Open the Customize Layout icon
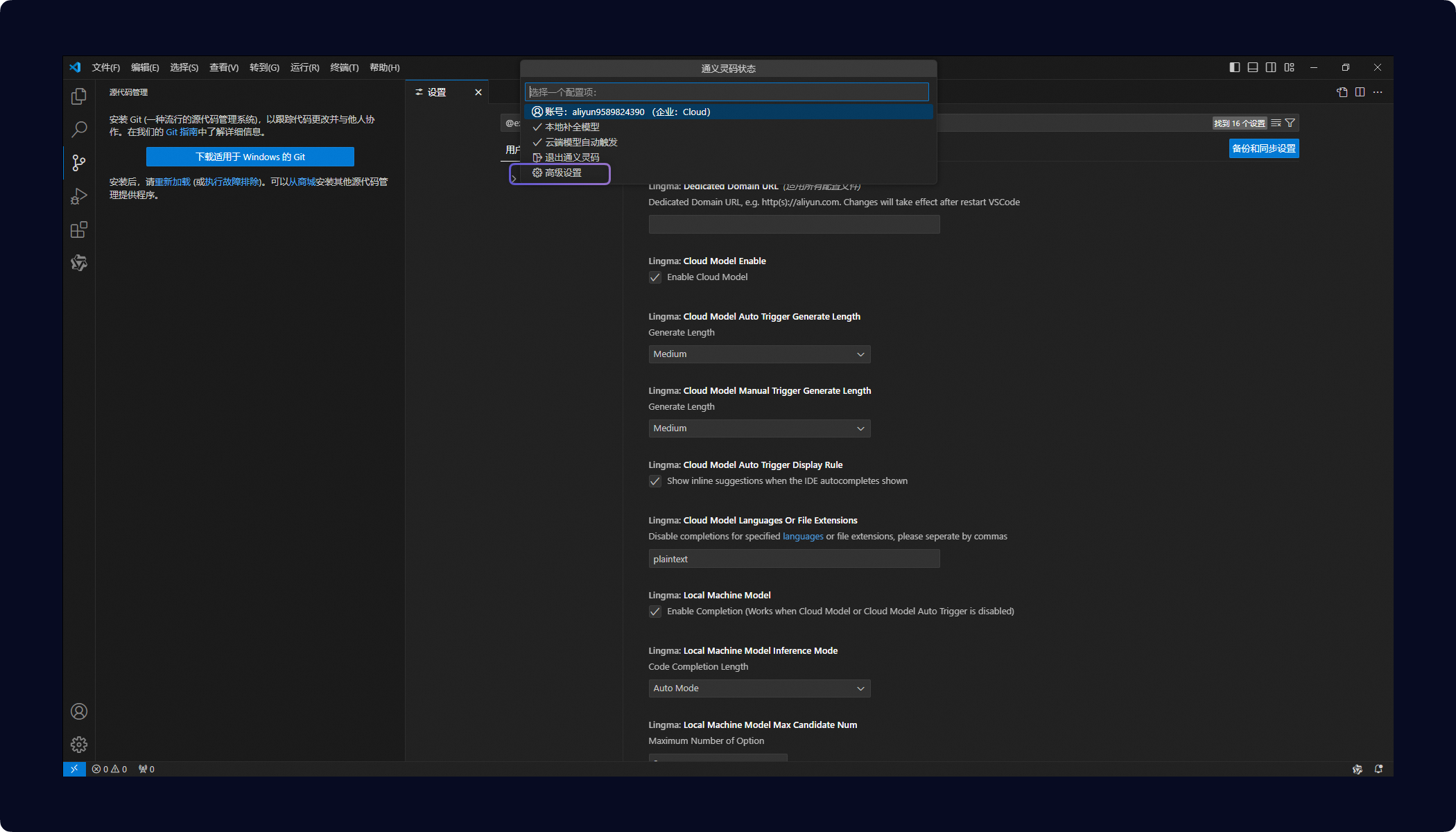Screen dimensions: 1456x832 click(1289, 67)
